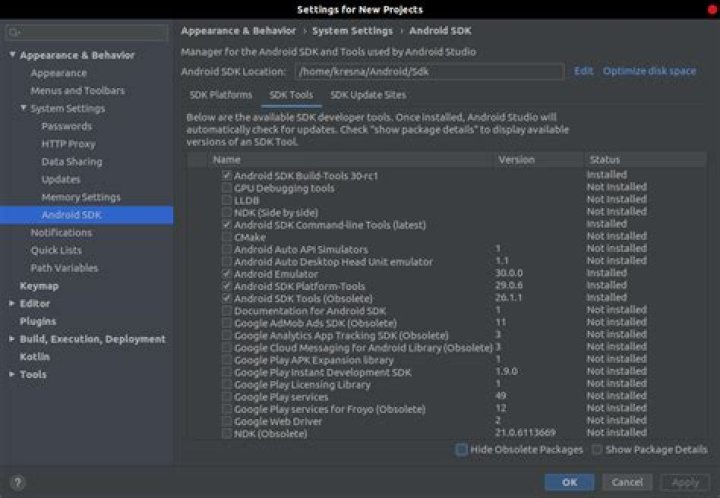This screenshot has height=498, width=720.
Task: Open Plugins settings
Action: tap(38, 321)
